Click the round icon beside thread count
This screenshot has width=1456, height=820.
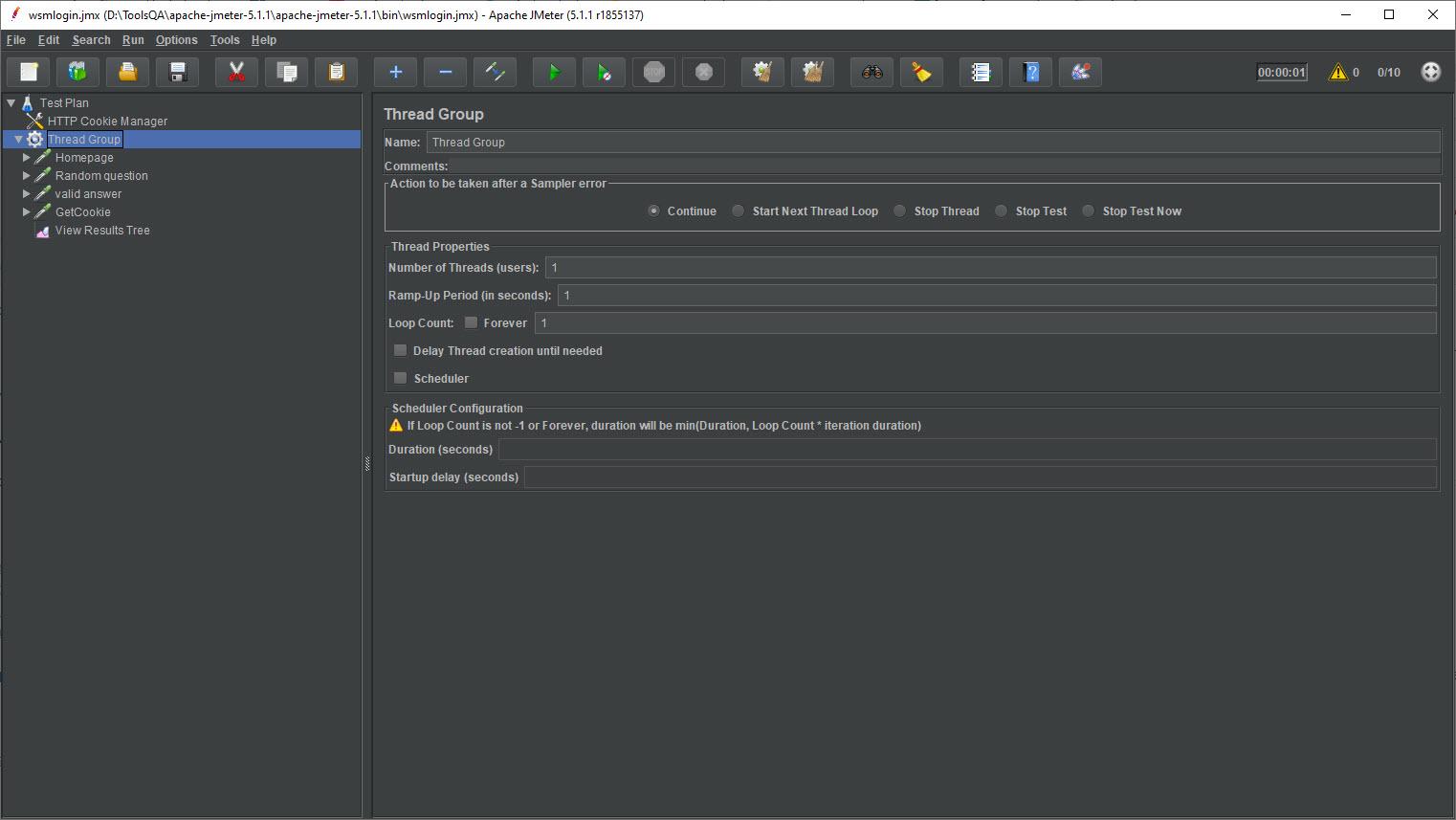(x=1431, y=72)
